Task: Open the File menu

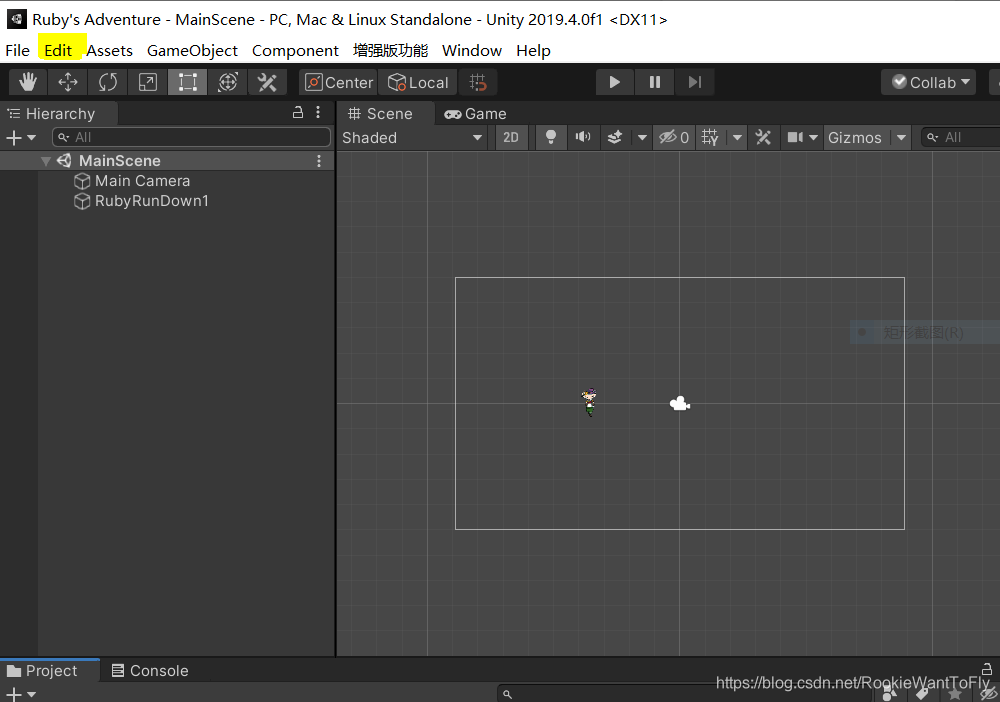Action: click(17, 50)
